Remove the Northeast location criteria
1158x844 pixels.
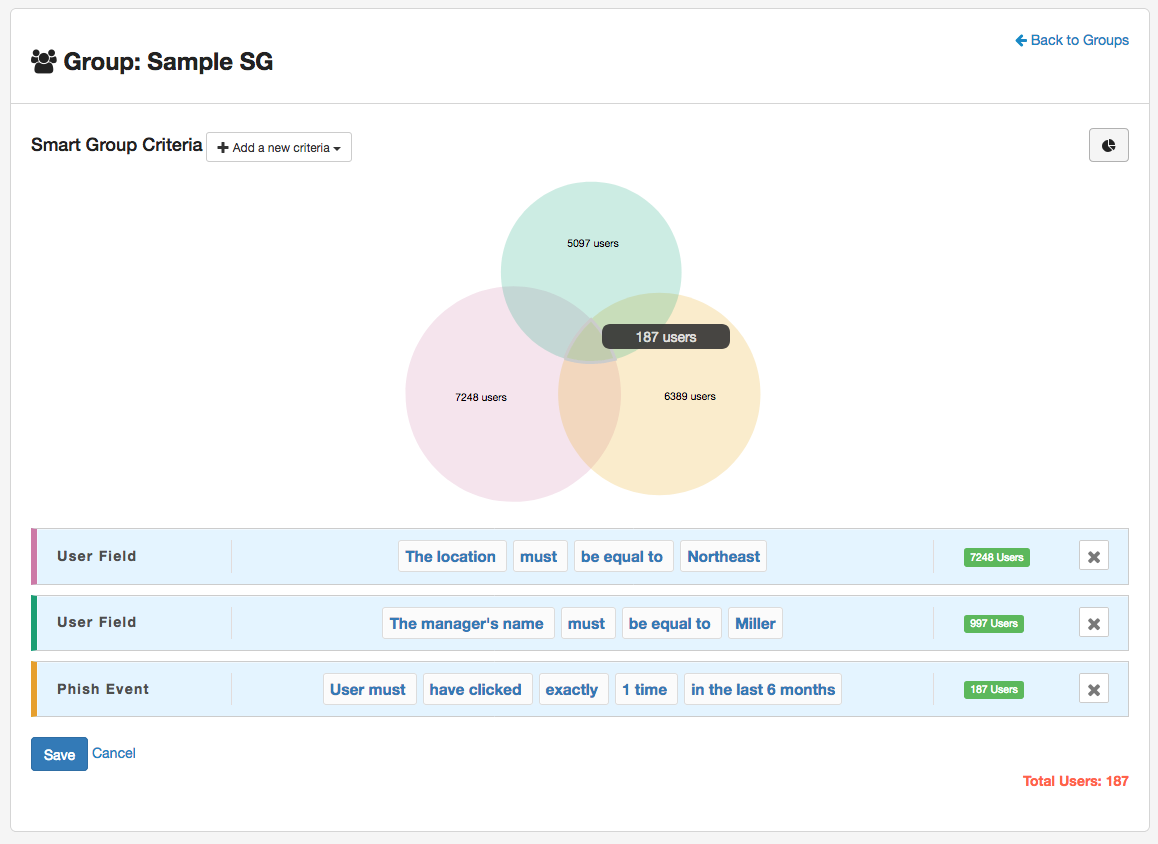pyautogui.click(x=1093, y=557)
